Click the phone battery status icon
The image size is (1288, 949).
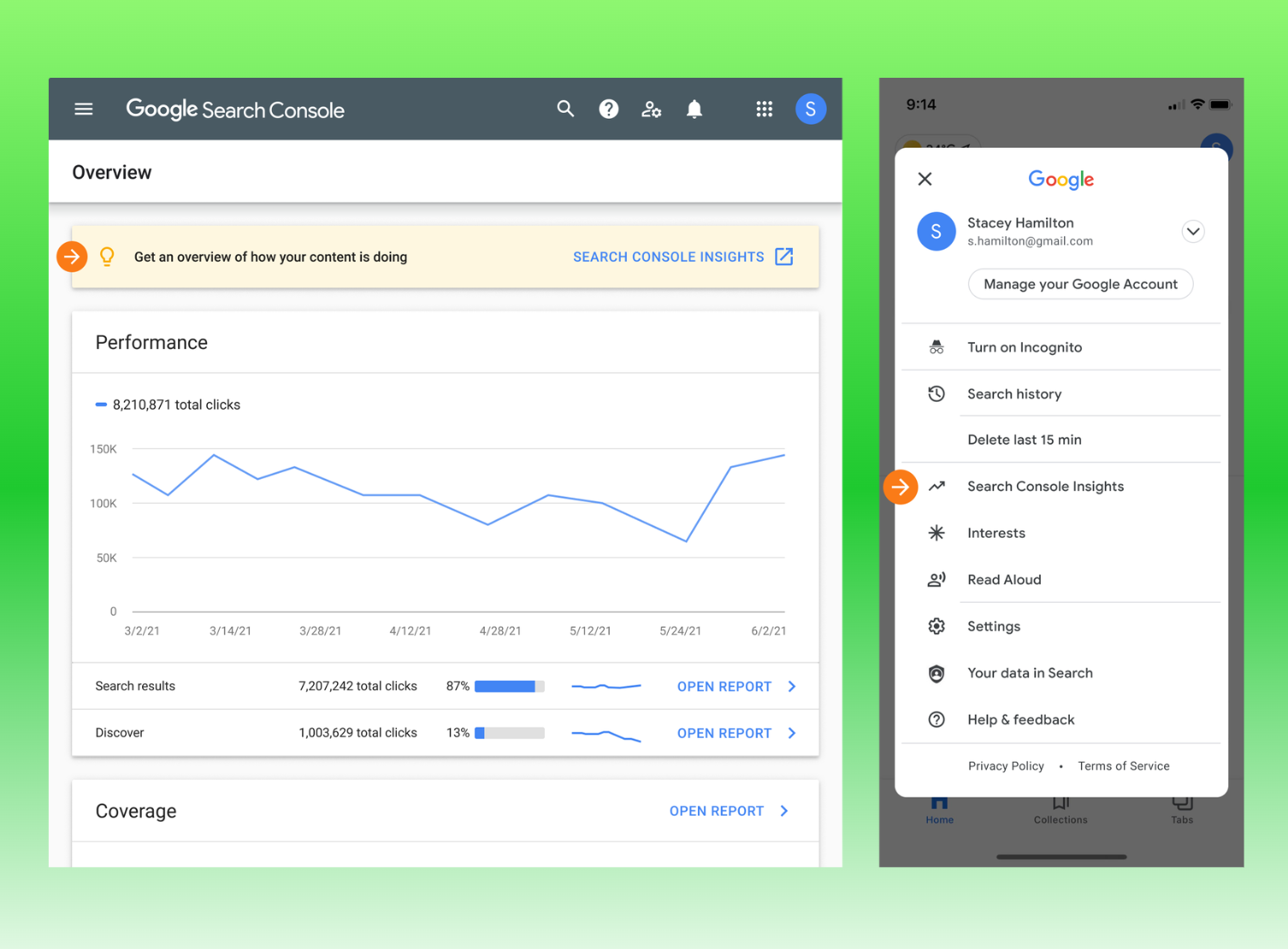click(x=1220, y=104)
